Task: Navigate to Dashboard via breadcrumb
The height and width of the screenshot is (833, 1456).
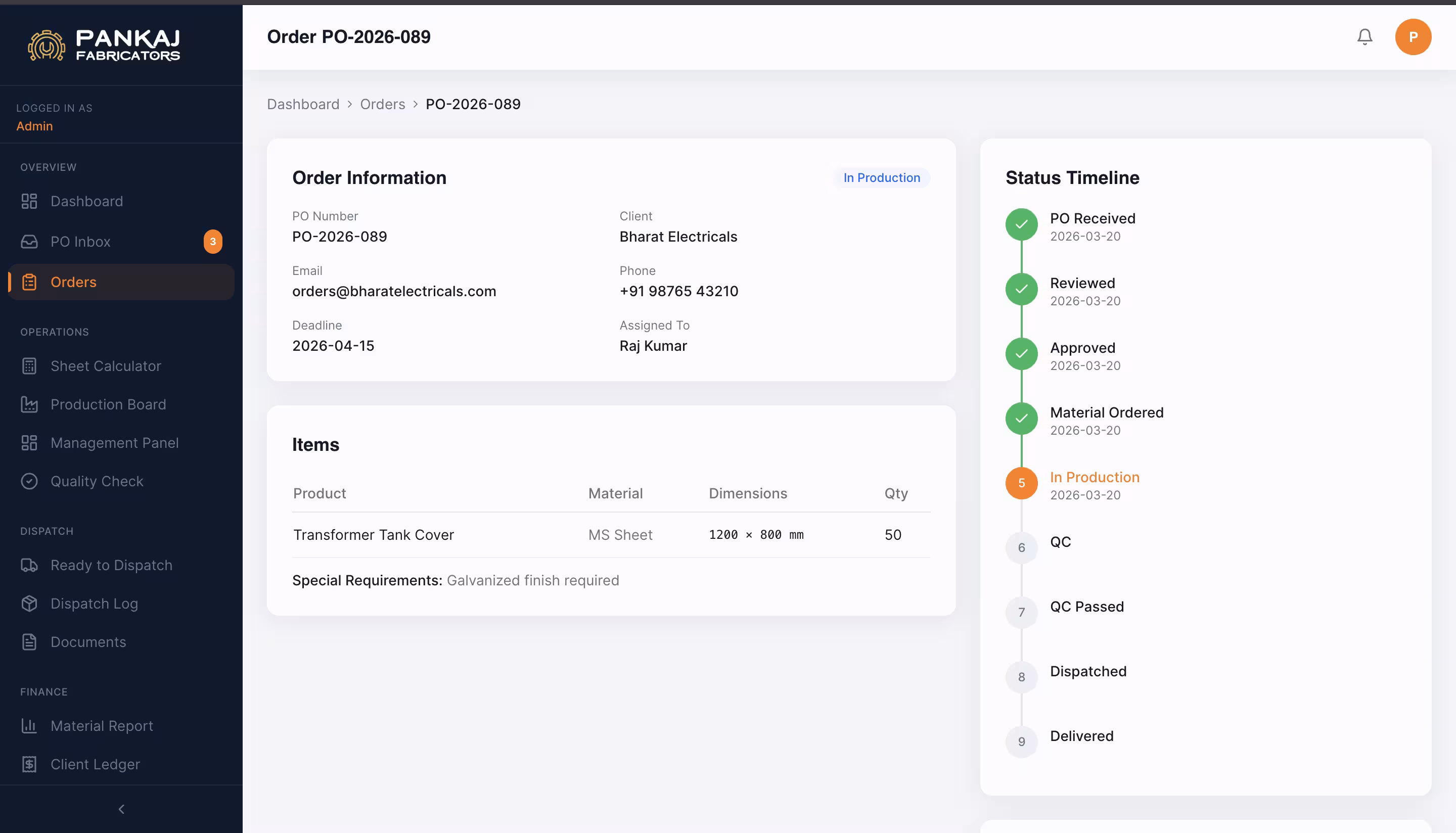Action: (303, 104)
